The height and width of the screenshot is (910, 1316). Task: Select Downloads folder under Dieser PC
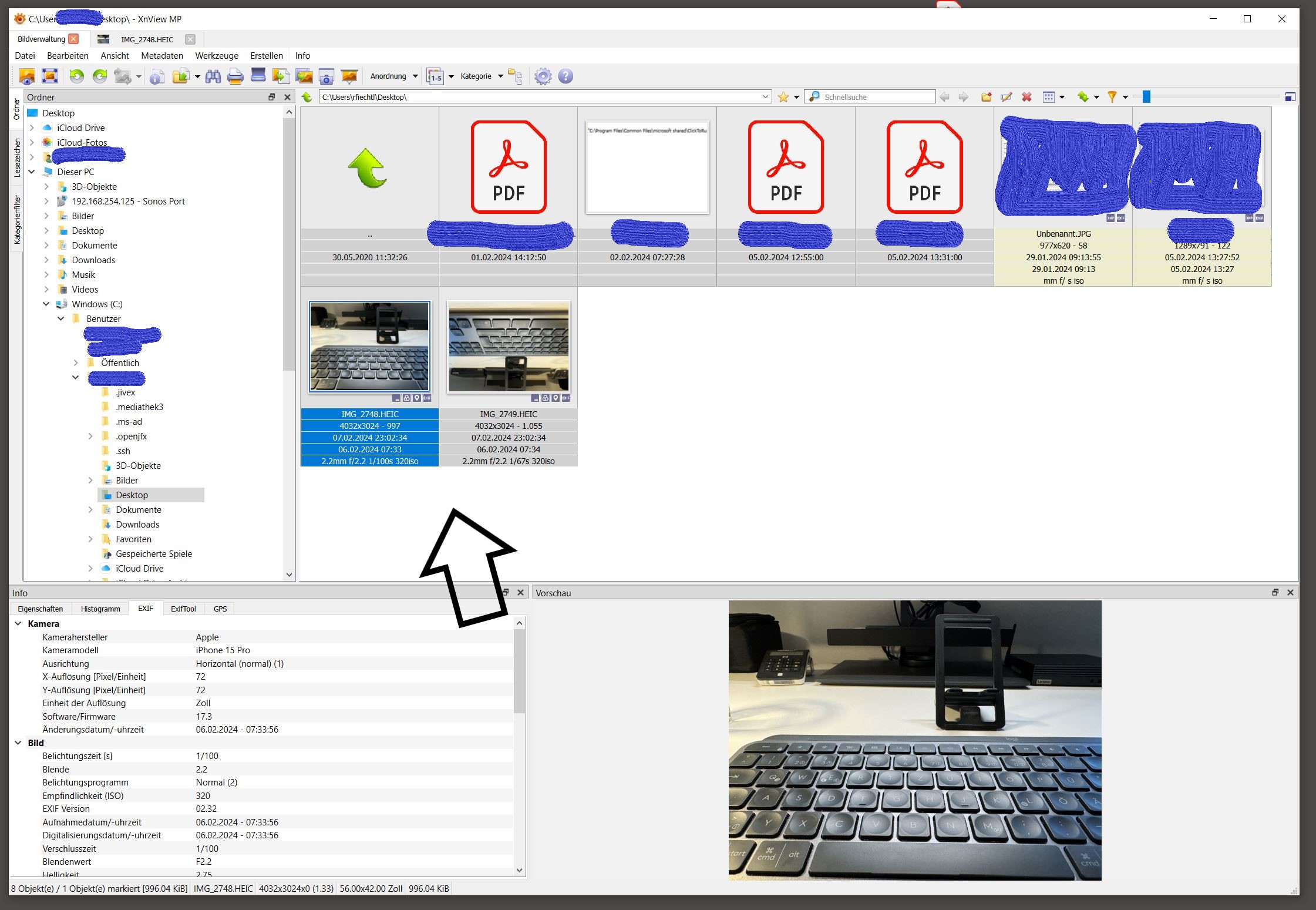93,260
